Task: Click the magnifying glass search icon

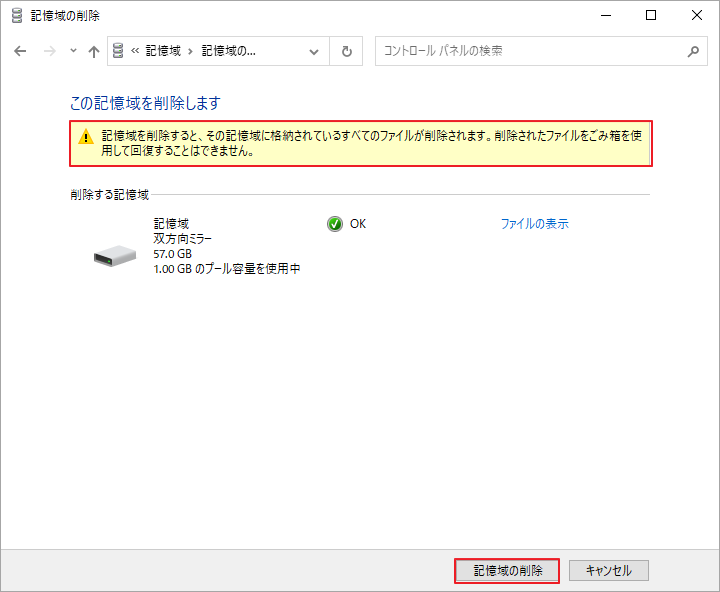Action: point(692,51)
